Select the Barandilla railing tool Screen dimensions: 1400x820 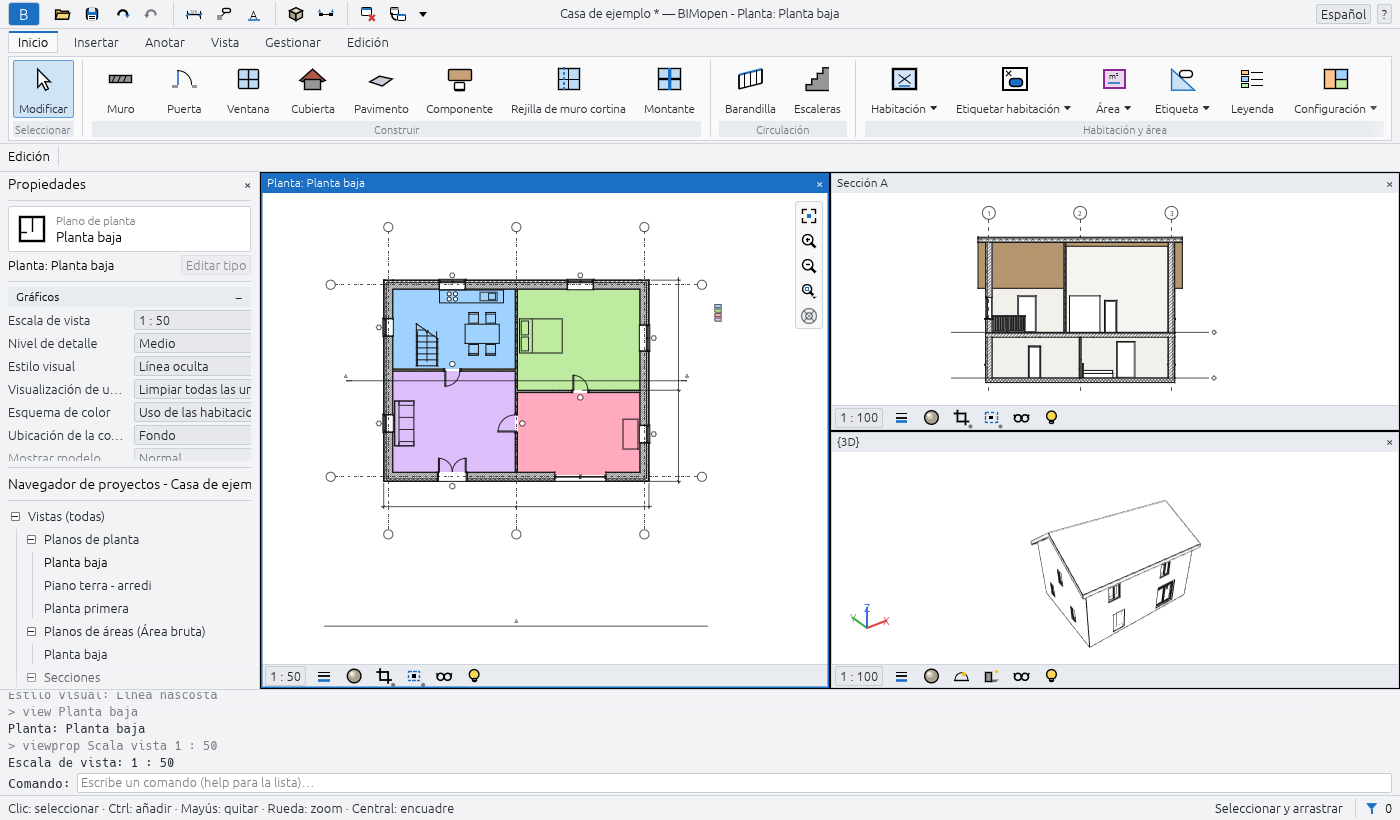click(x=750, y=90)
